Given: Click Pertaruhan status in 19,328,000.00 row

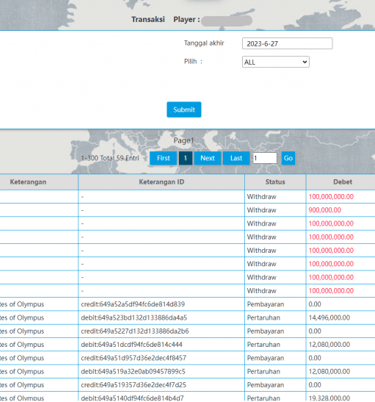Looking at the screenshot, I should tap(263, 398).
